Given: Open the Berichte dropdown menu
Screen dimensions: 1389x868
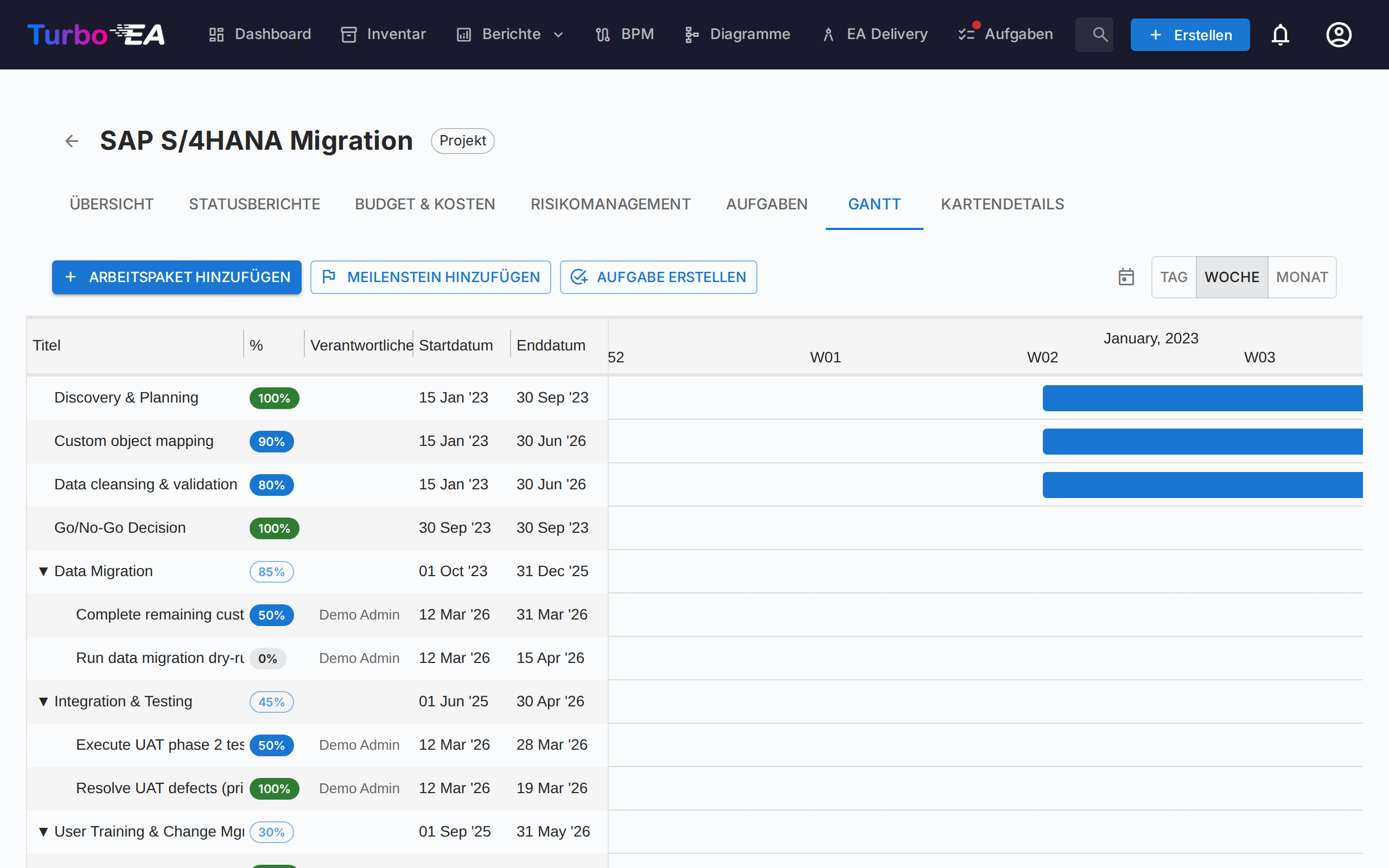Looking at the screenshot, I should 510,34.
